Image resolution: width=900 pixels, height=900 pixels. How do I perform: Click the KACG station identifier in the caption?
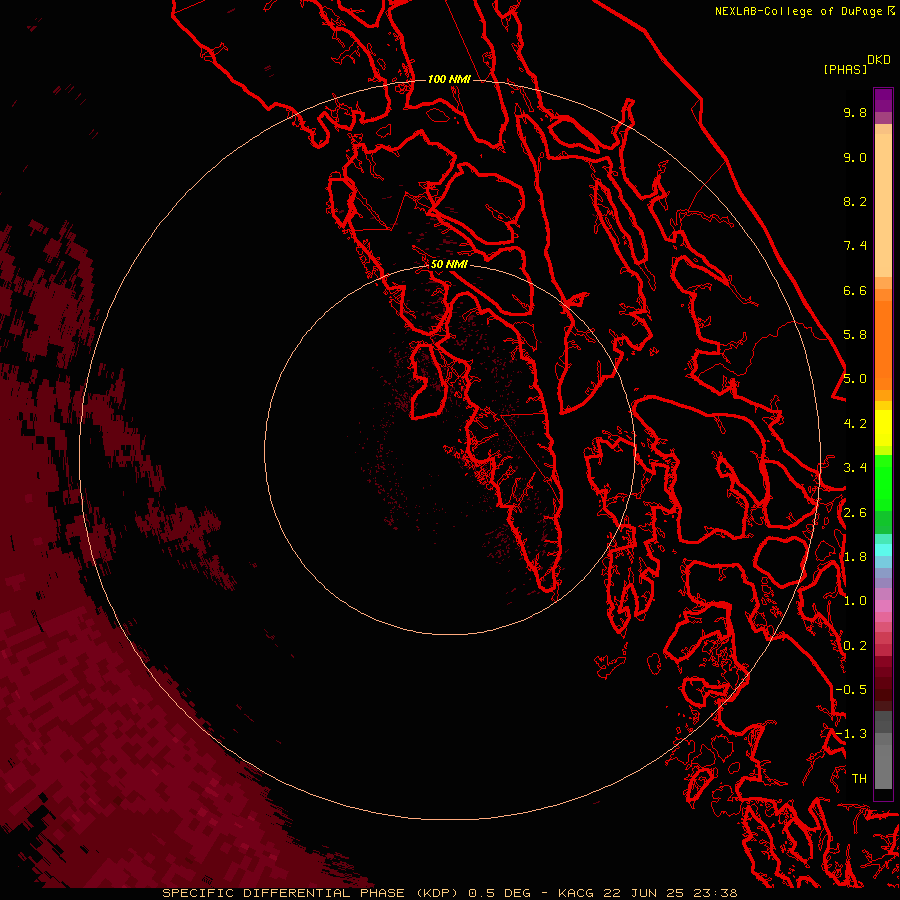[575, 893]
